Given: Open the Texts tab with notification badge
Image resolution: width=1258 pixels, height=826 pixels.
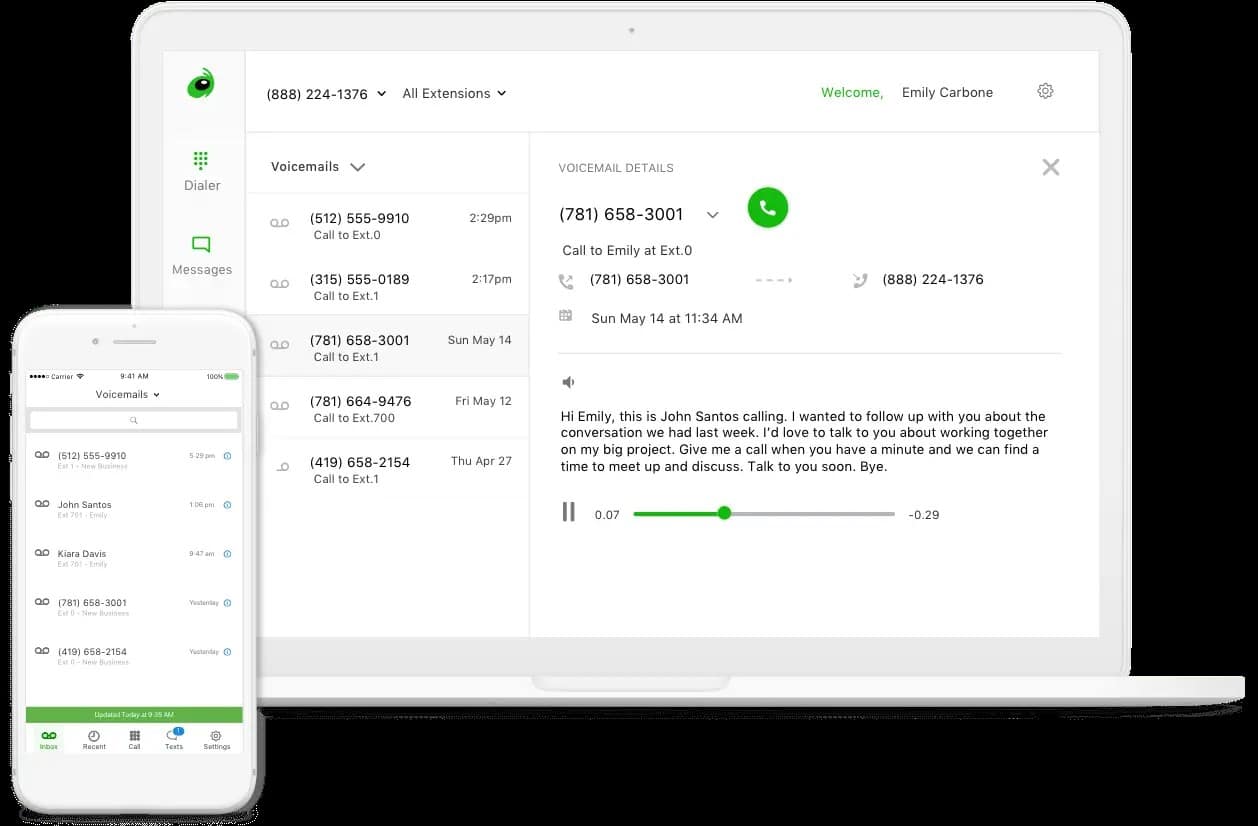Looking at the screenshot, I should pyautogui.click(x=173, y=738).
